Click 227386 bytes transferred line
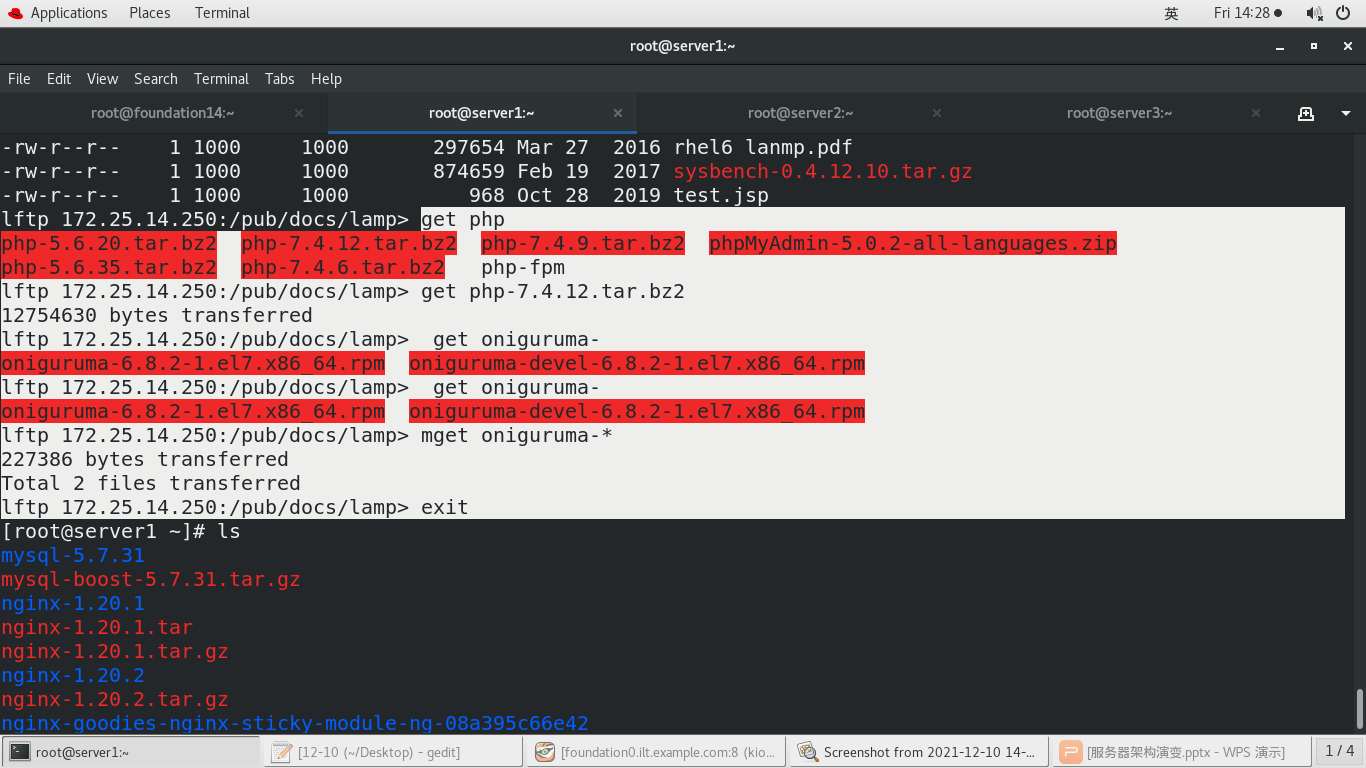 pos(145,459)
